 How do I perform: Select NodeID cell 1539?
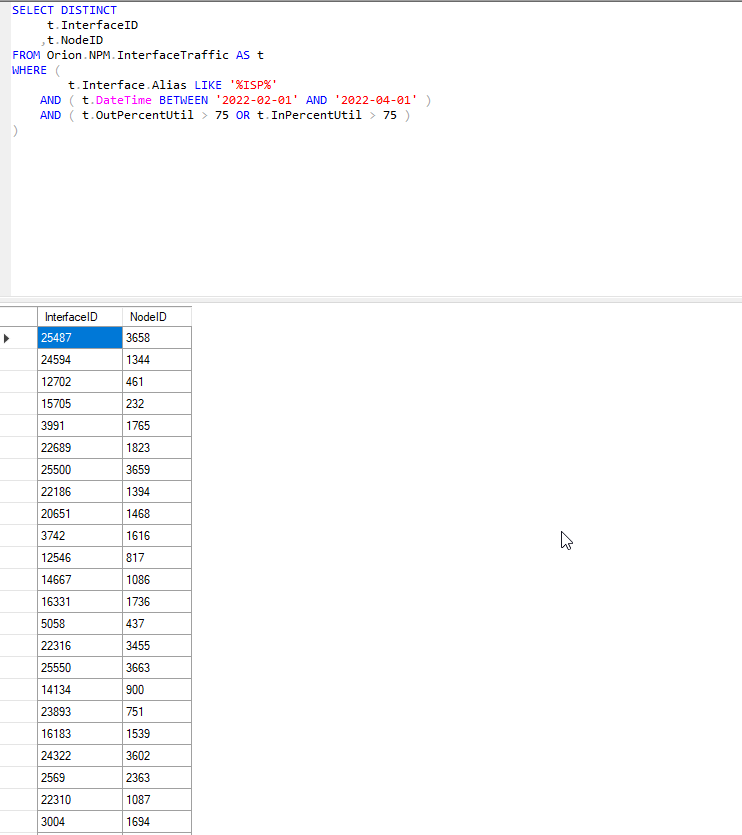pyautogui.click(x=157, y=734)
